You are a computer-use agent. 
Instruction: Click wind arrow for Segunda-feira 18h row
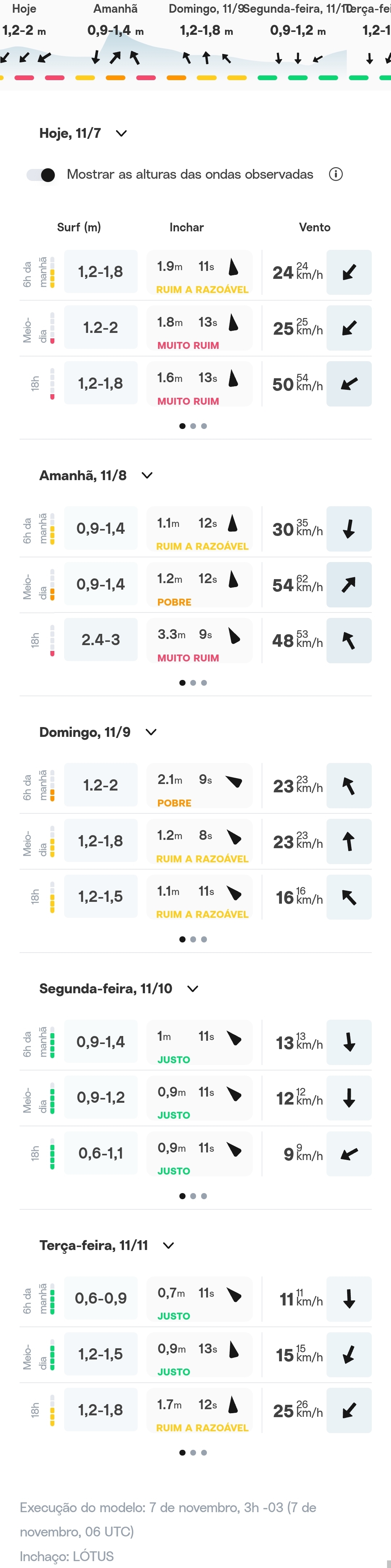(349, 1154)
